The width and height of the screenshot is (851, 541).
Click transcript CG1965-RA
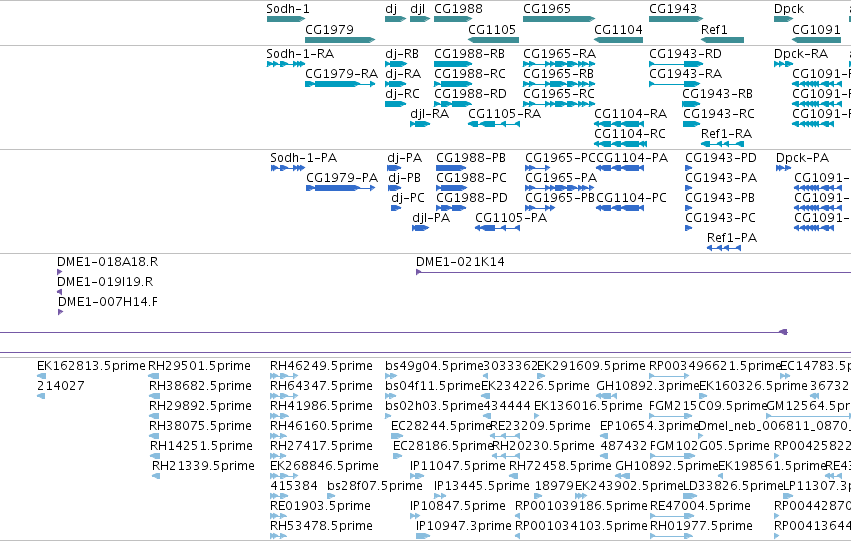click(x=559, y=64)
